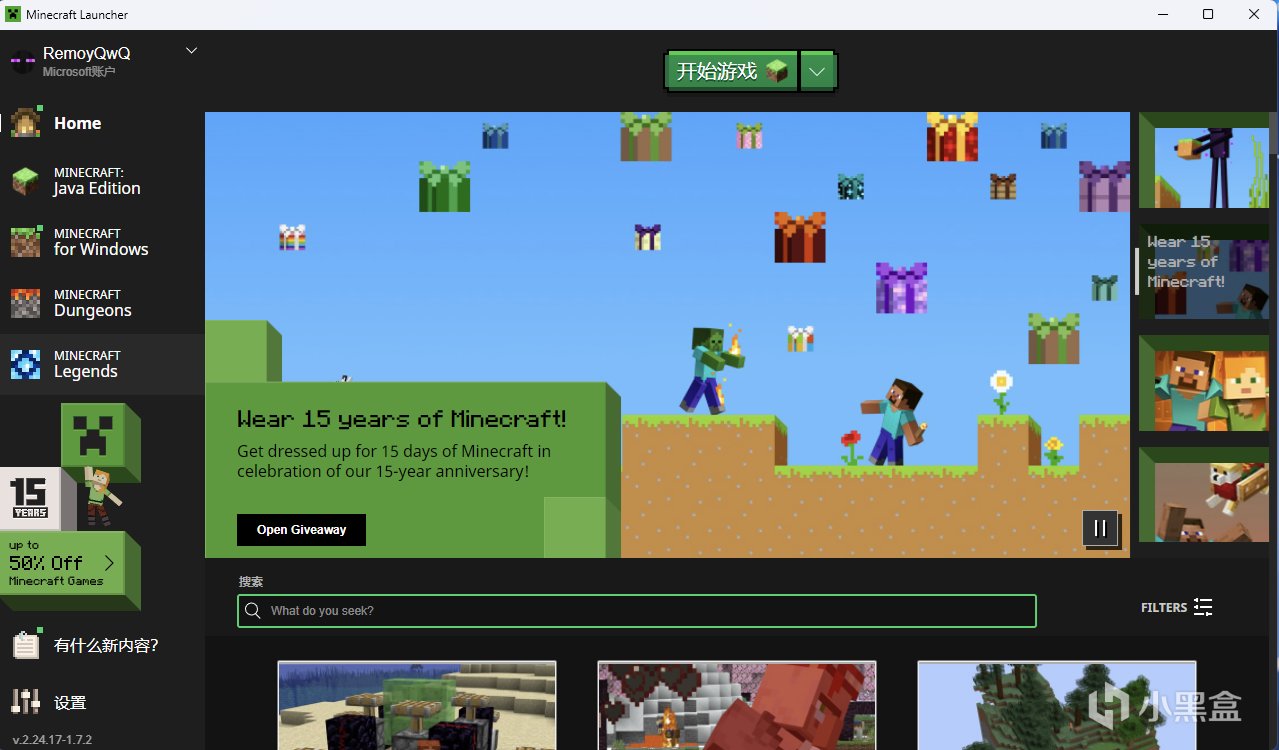Open the FILTERS options

(1176, 607)
